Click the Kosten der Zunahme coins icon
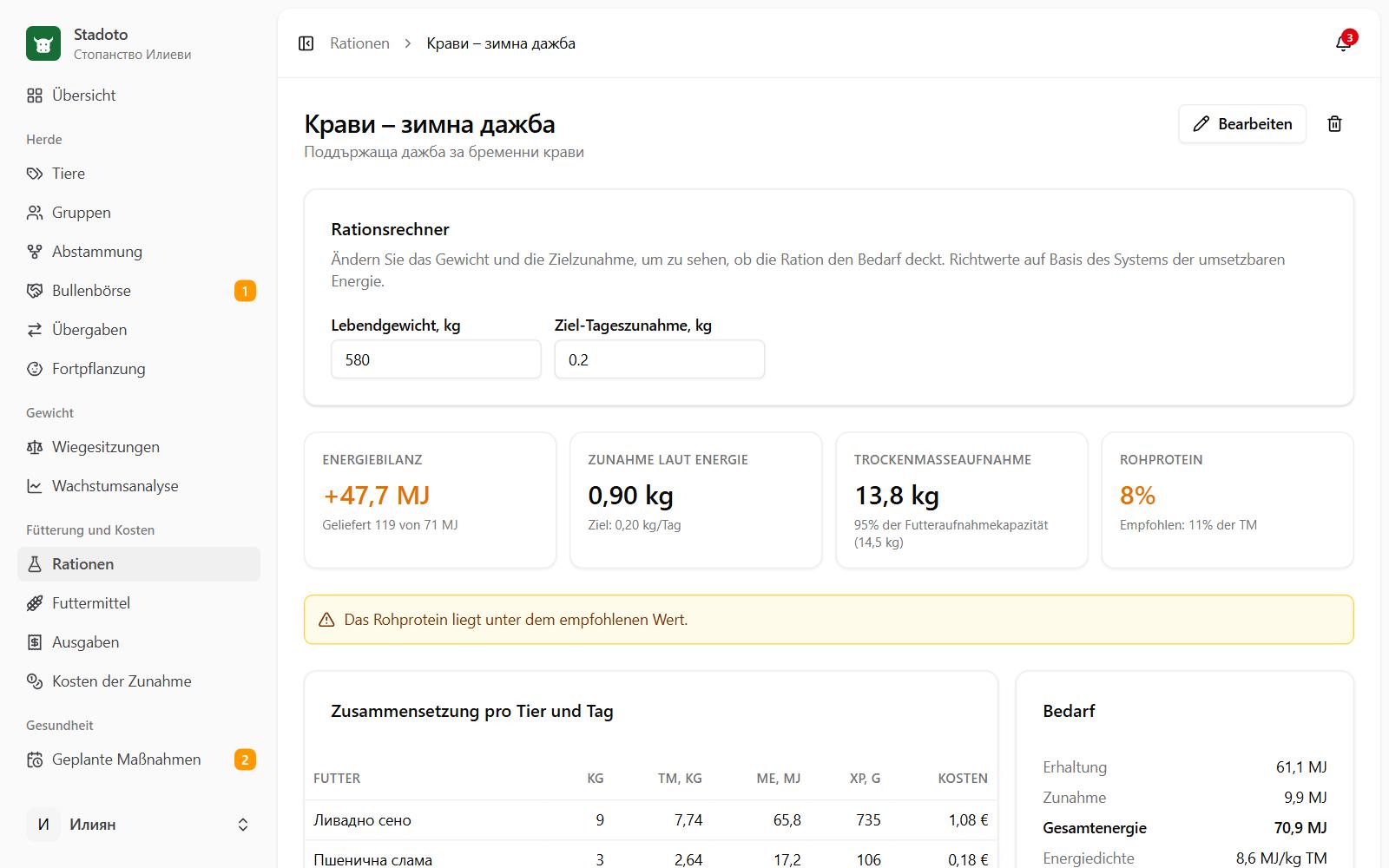Viewport: 1389px width, 868px height. coord(35,681)
